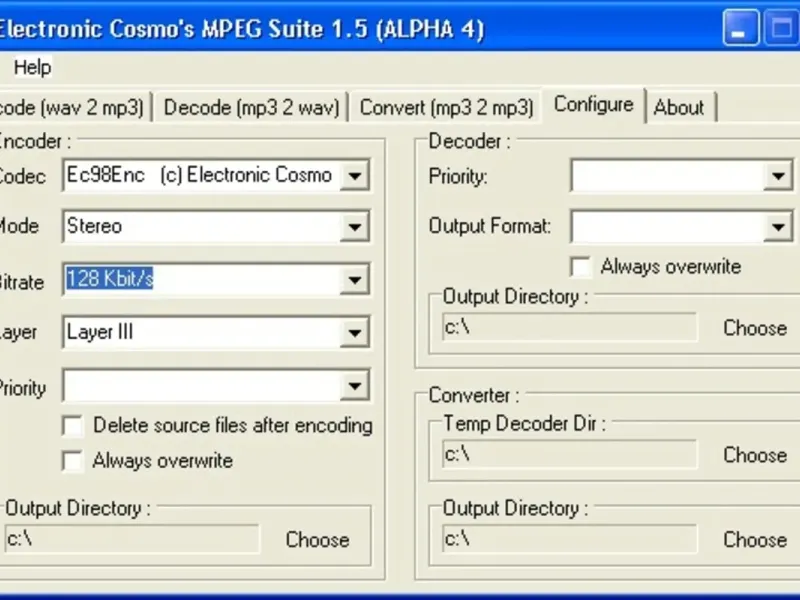Image resolution: width=800 pixels, height=600 pixels.
Task: Expand the encoder Codec dropdown arrow
Action: point(354,176)
